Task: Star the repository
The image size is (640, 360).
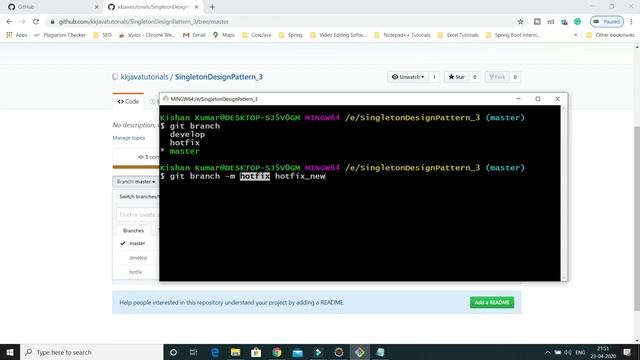Action: [456, 77]
